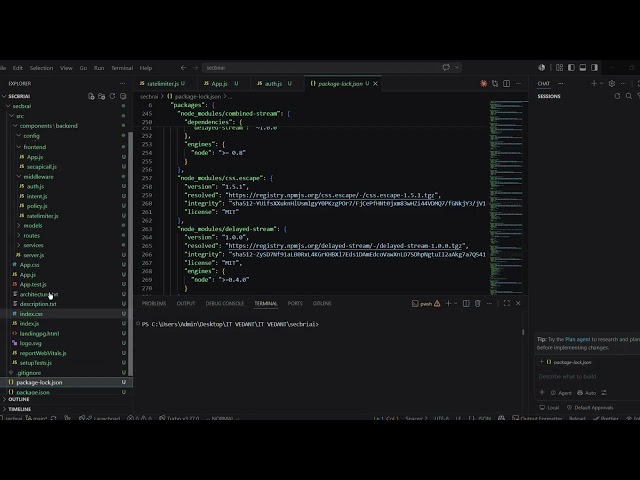Switch to App.js editor tab
The height and width of the screenshot is (480, 640).
219,83
